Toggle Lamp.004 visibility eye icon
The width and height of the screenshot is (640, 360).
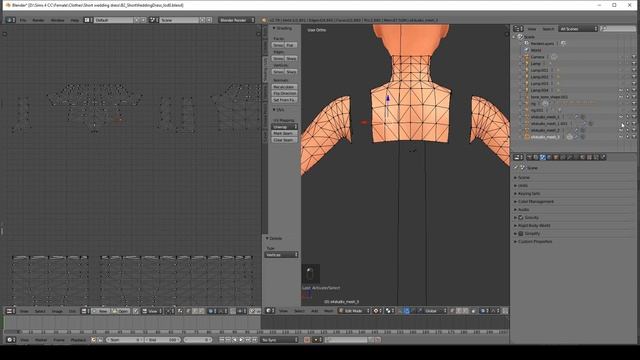(x=621, y=90)
